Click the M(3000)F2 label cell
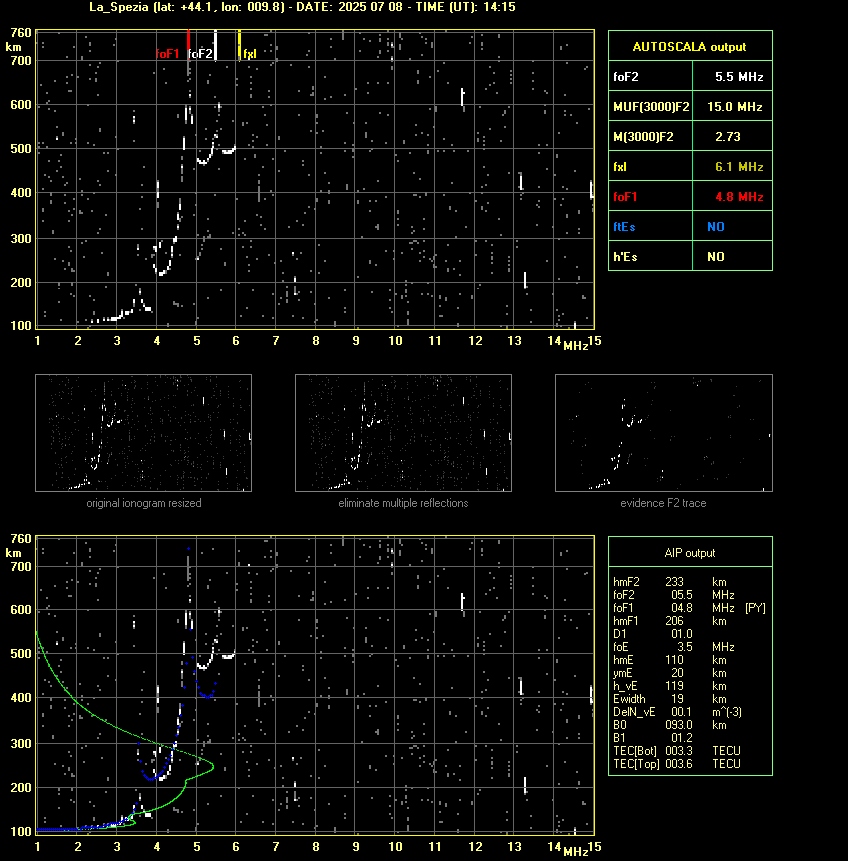Screen dimensions: 848x861 [651, 137]
